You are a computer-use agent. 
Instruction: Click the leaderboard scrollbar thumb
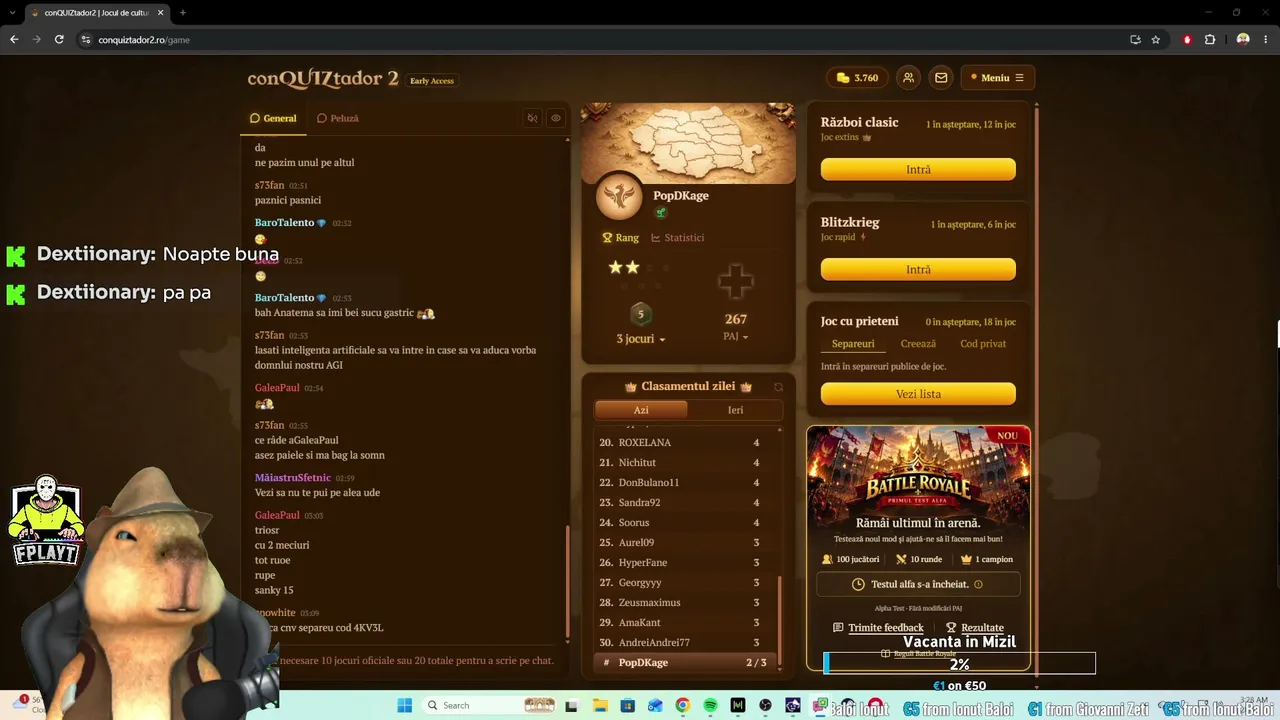click(x=779, y=620)
